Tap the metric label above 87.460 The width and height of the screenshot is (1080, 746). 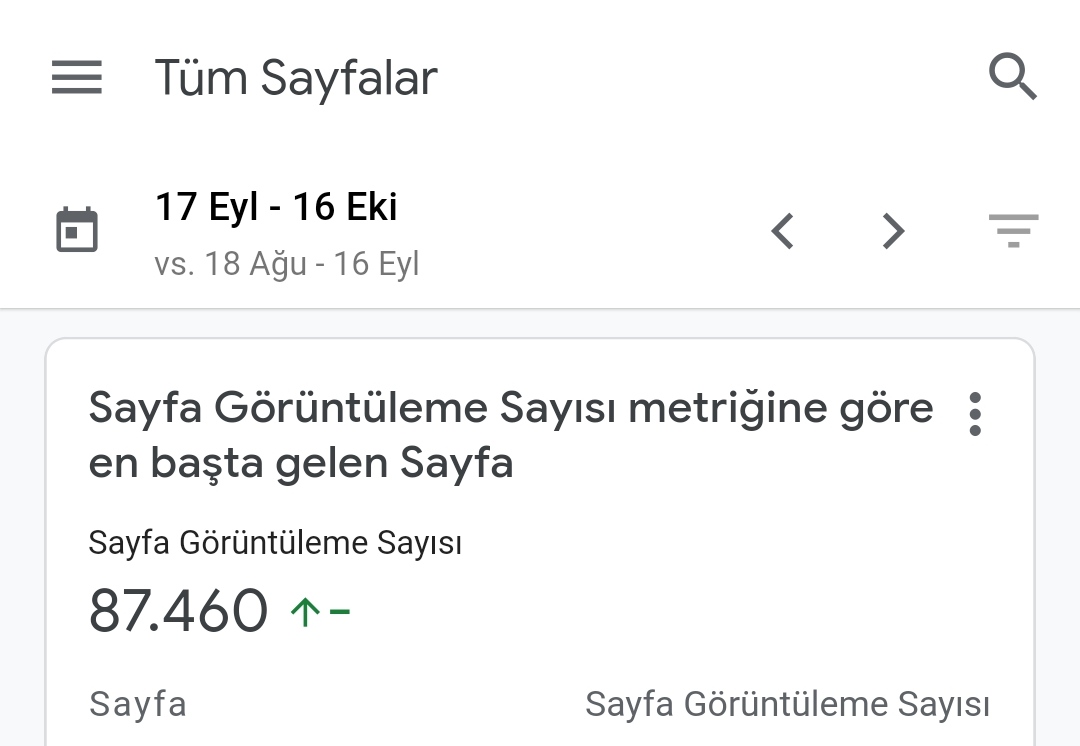point(275,543)
